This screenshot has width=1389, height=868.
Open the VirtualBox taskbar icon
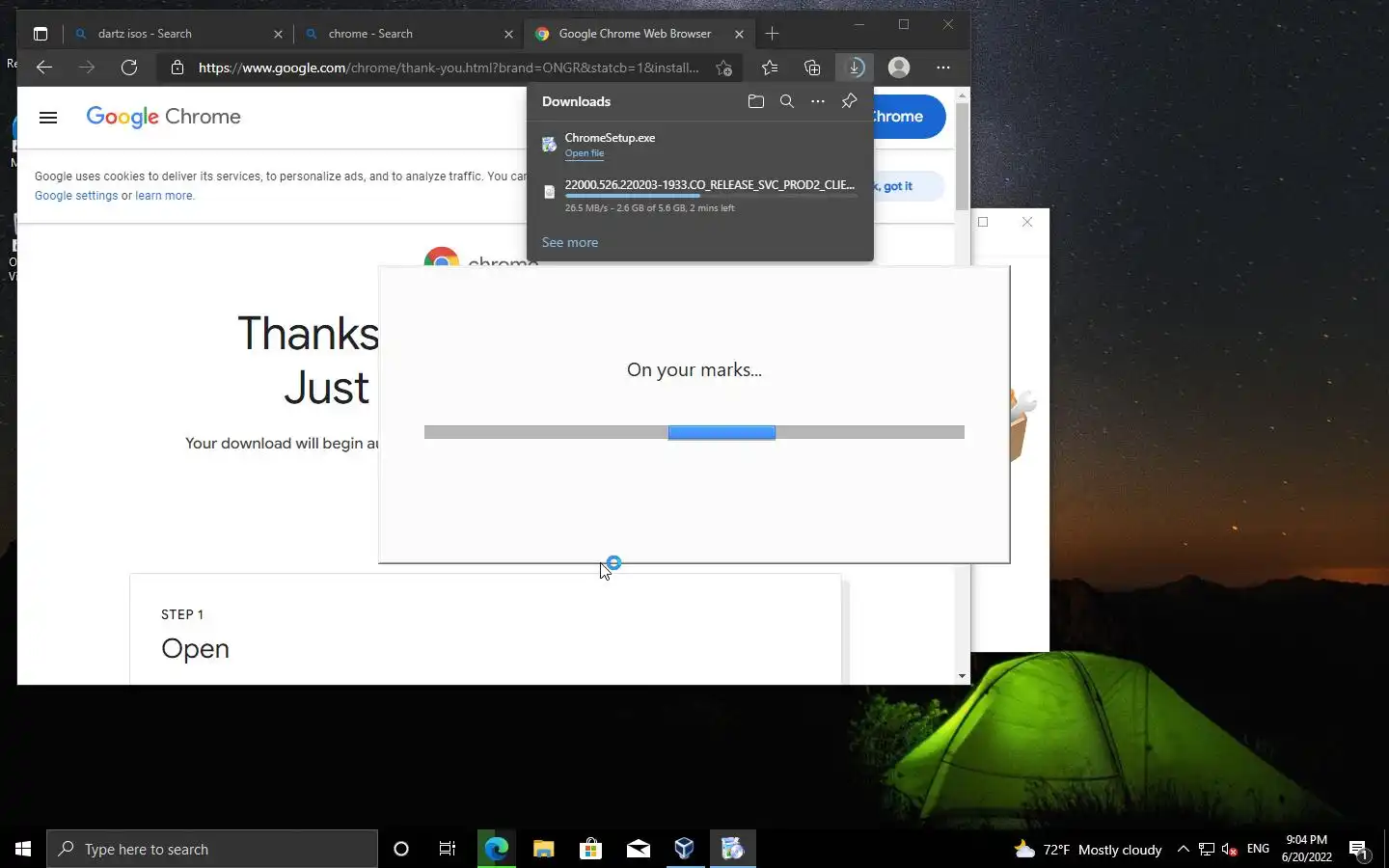pyautogui.click(x=685, y=849)
